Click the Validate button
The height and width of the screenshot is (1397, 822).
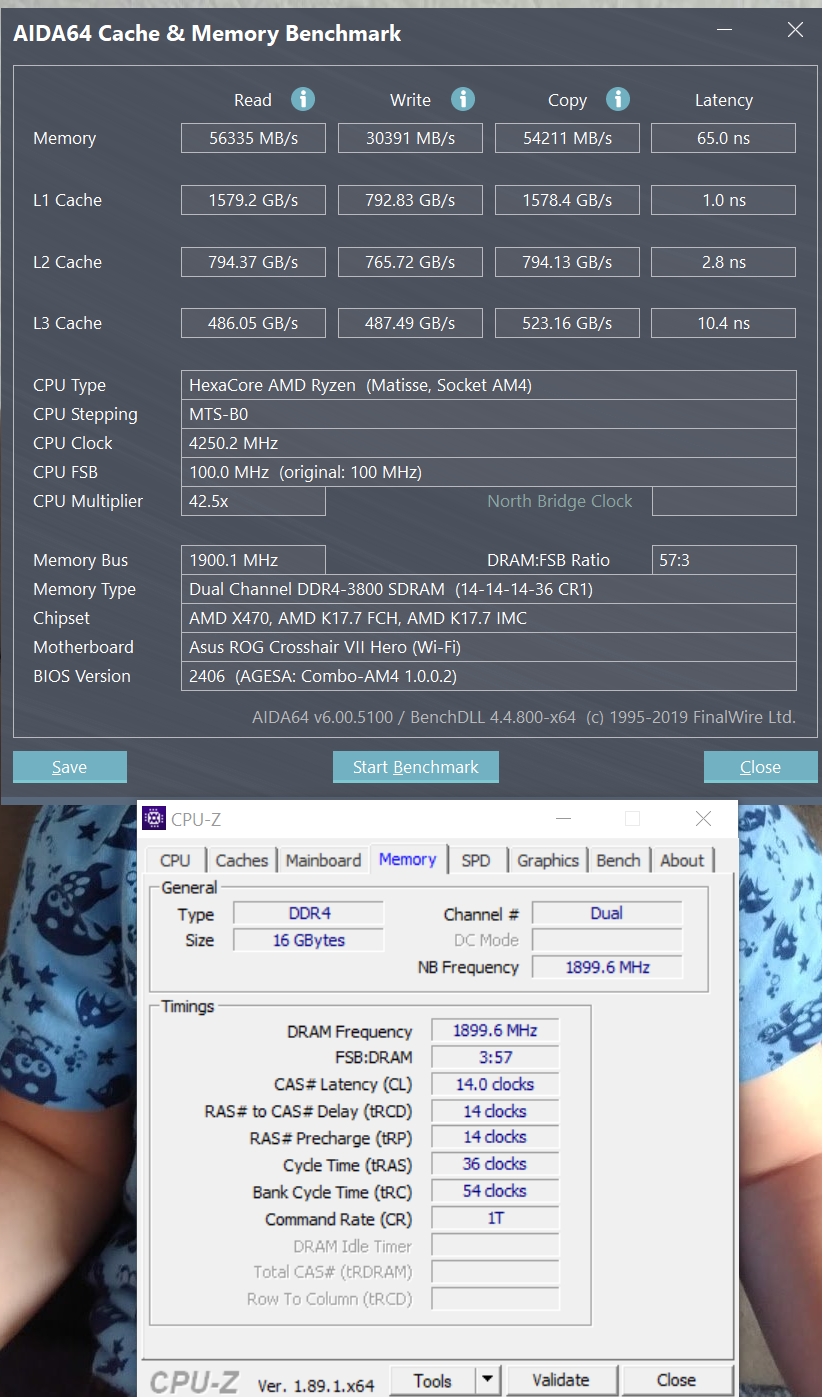coord(561,1380)
